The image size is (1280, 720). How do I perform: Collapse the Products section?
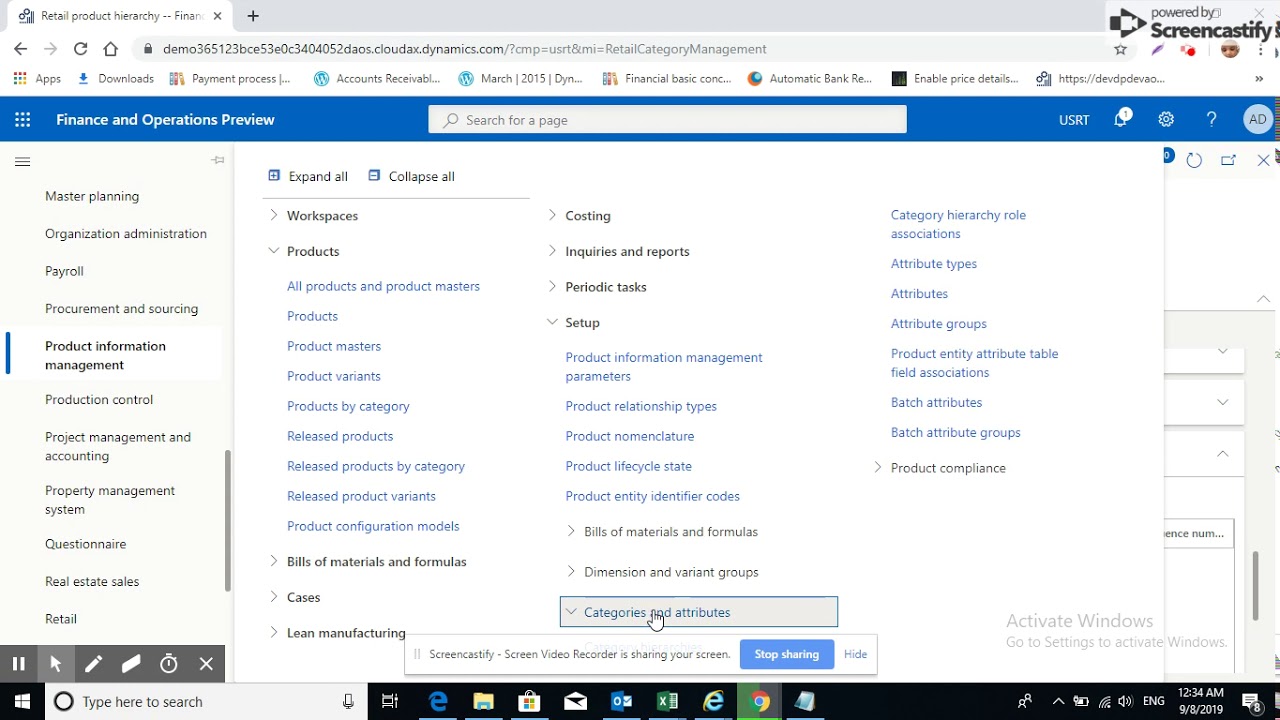click(273, 251)
